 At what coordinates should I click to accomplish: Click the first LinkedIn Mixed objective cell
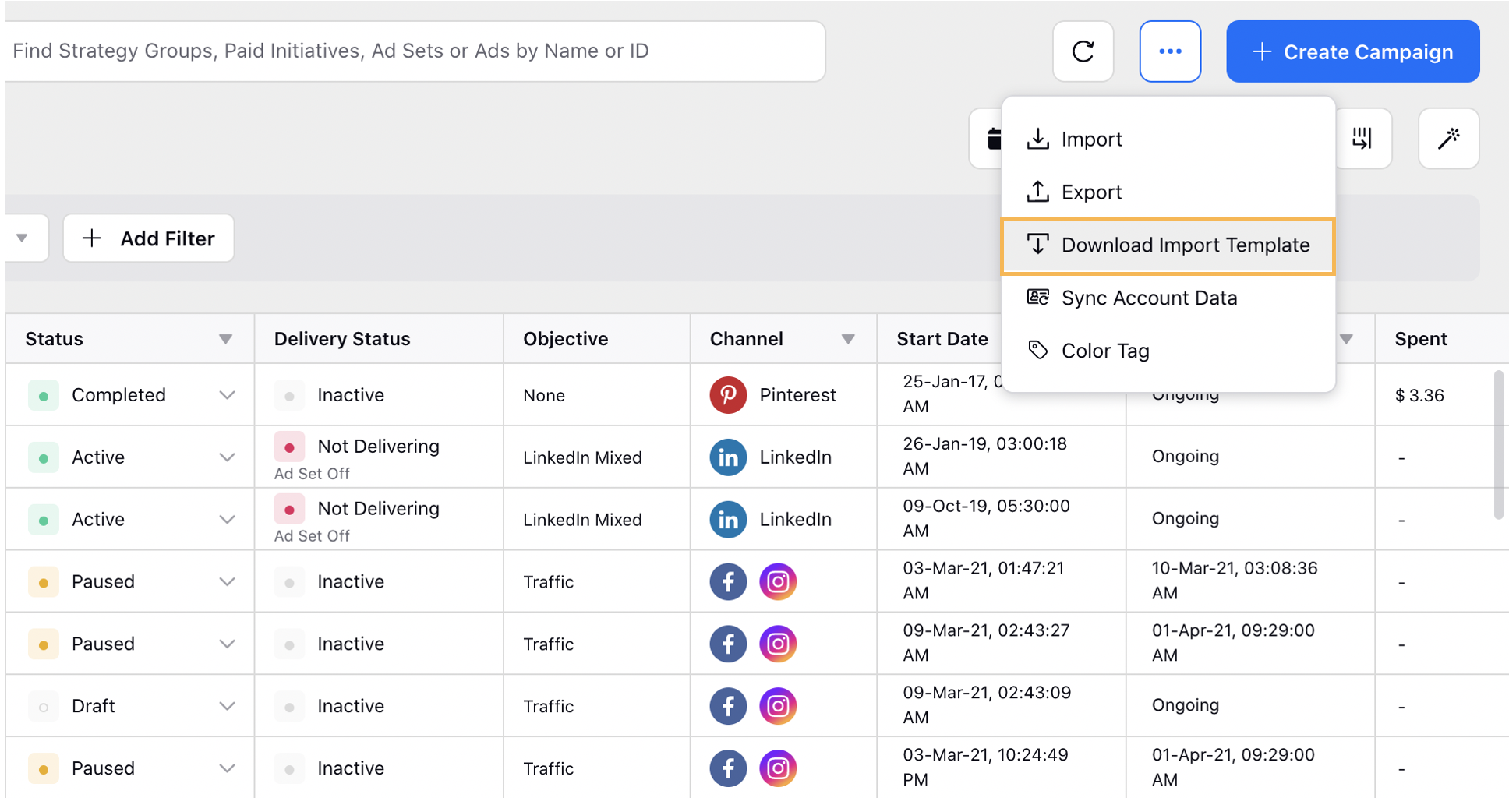point(582,457)
